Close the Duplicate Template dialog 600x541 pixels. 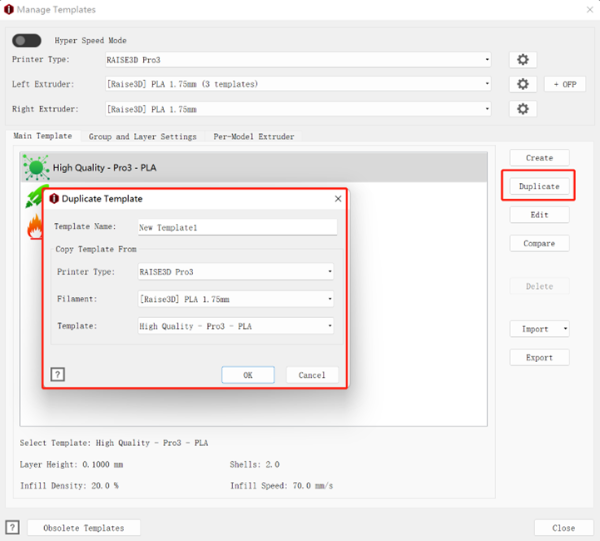(337, 199)
